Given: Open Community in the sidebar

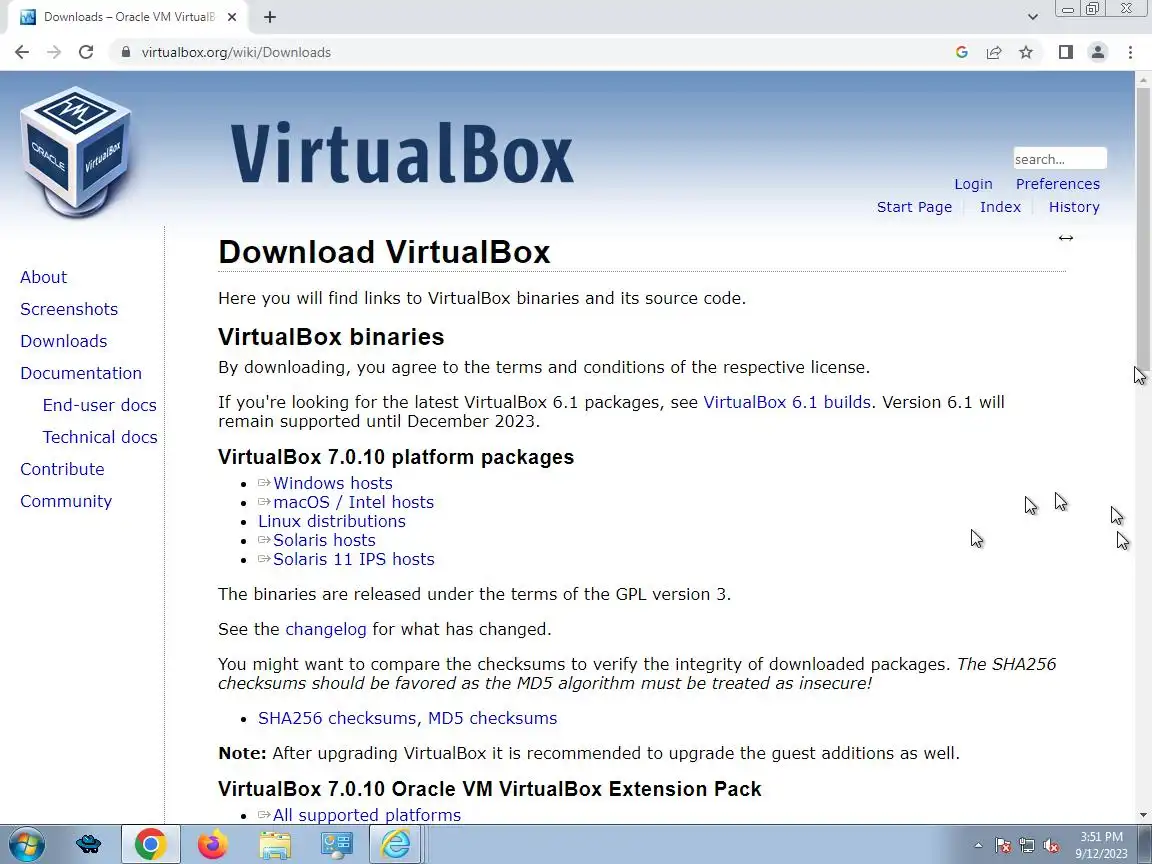Looking at the screenshot, I should [x=66, y=501].
